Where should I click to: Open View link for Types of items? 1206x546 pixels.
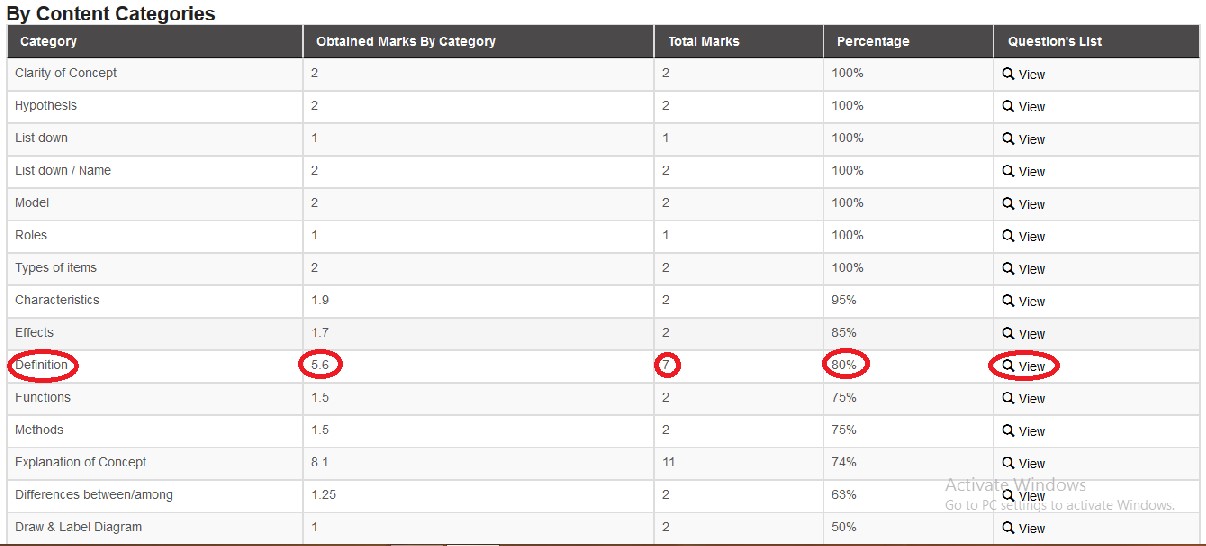1031,269
